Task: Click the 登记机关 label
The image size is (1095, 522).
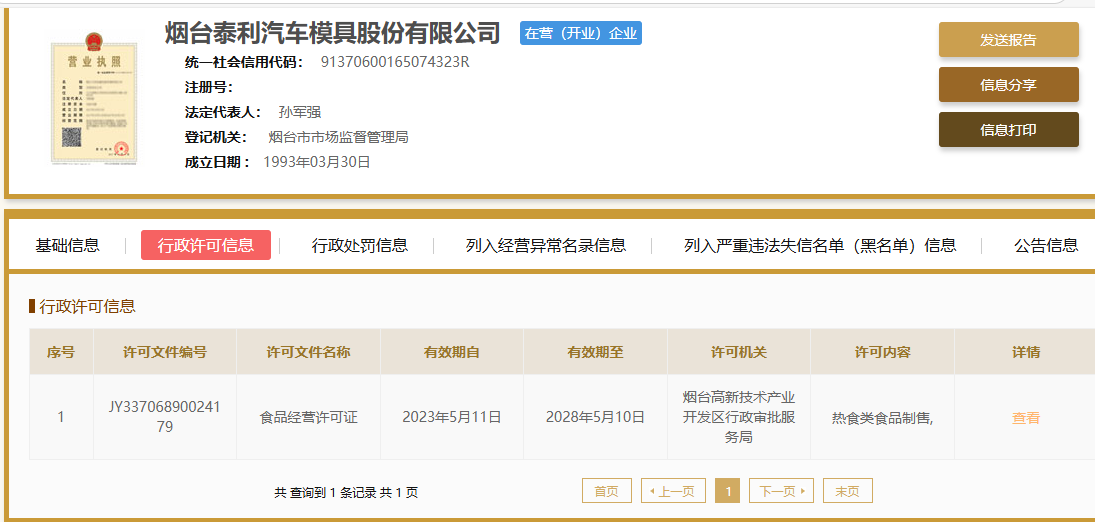Action: click(218, 137)
